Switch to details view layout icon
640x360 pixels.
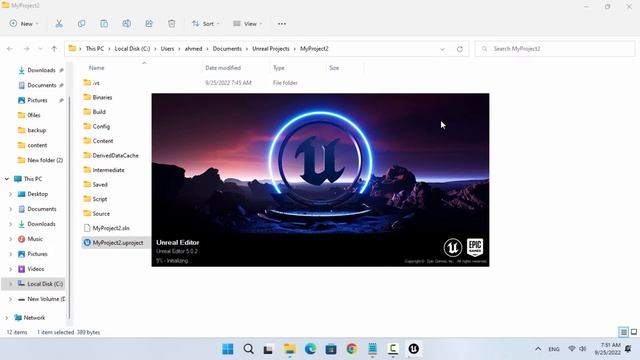click(624, 332)
